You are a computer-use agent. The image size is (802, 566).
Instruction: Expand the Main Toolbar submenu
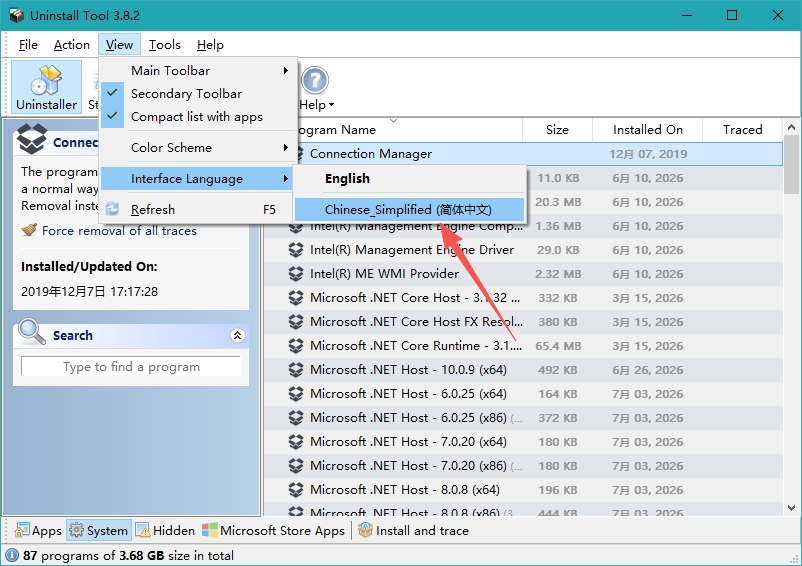pos(198,71)
